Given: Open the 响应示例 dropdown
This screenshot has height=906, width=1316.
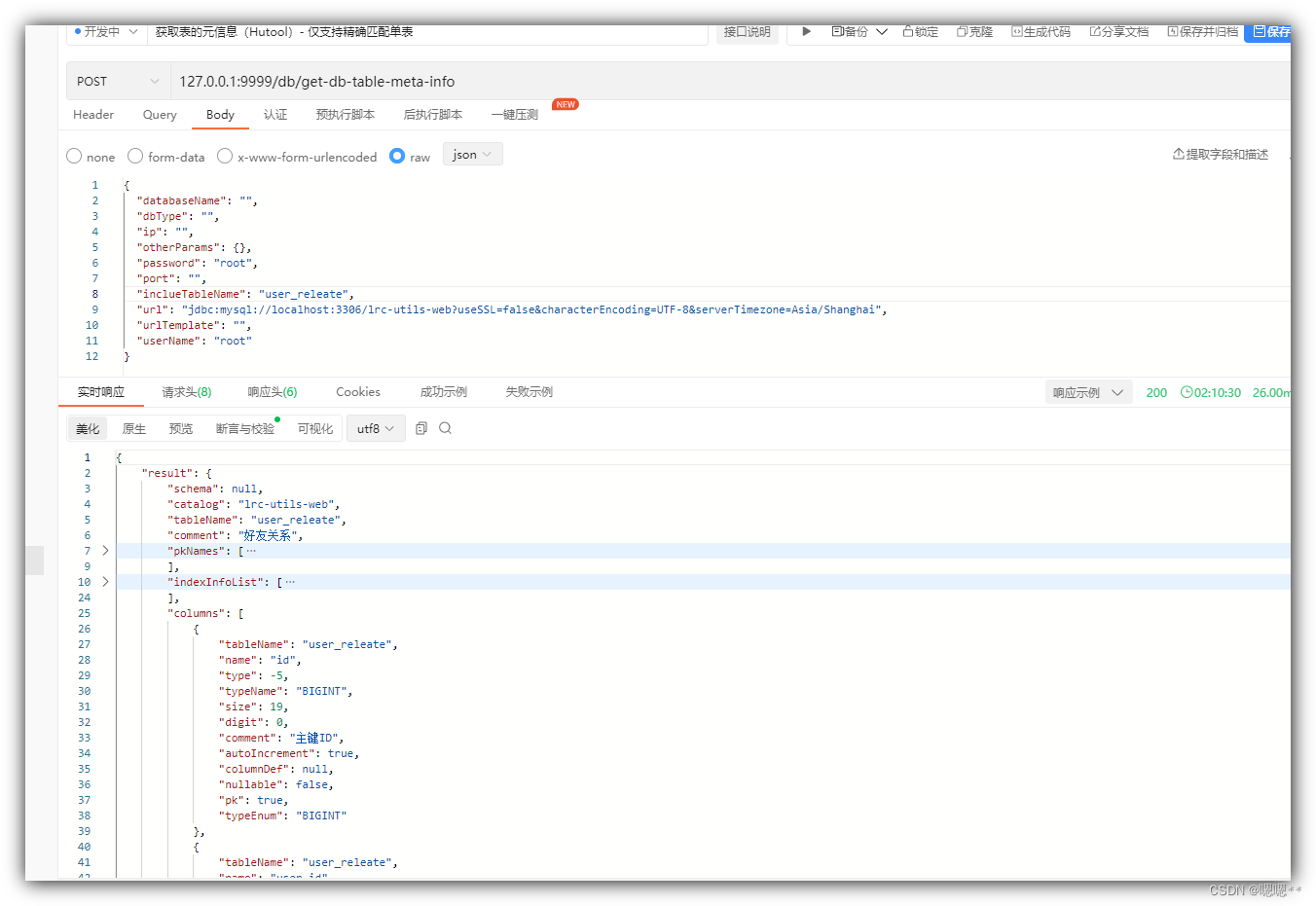Looking at the screenshot, I should tap(1089, 393).
